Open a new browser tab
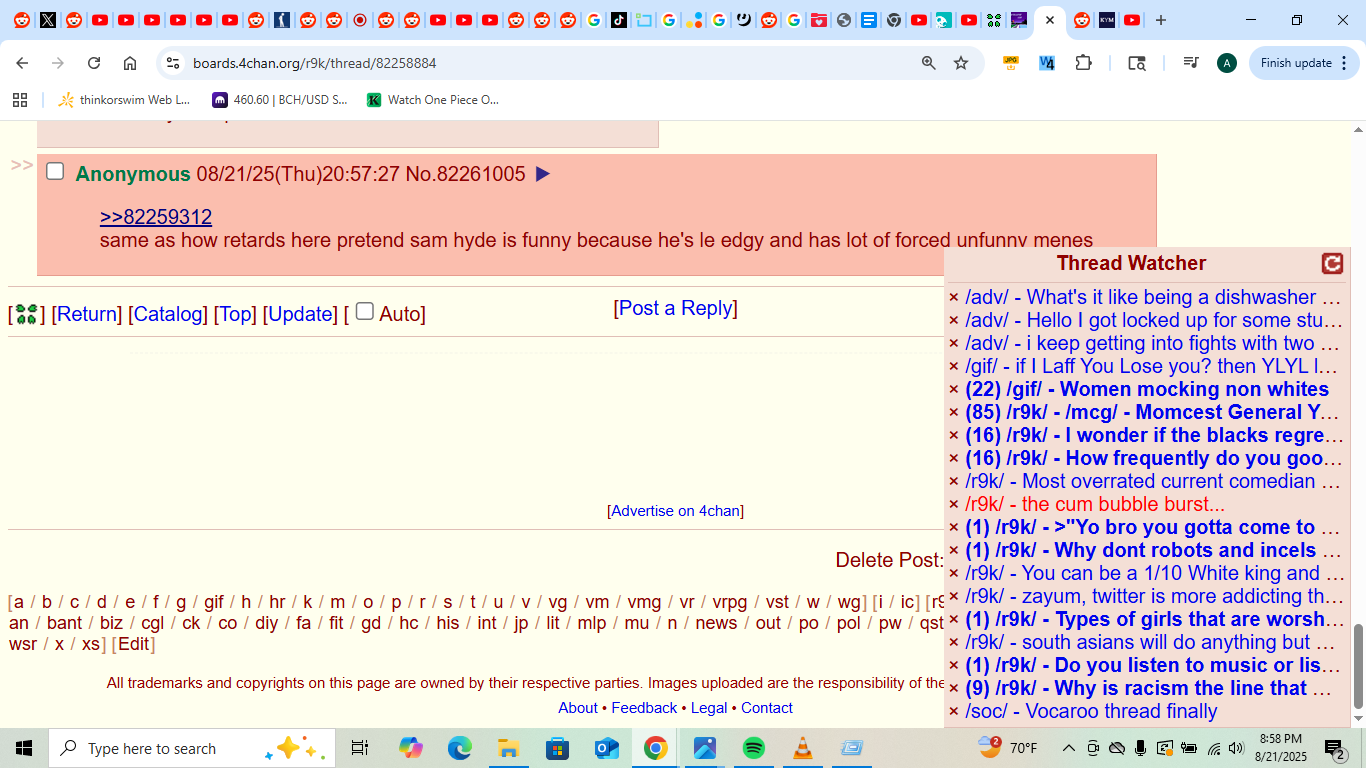This screenshot has width=1366, height=768. pos(1161,20)
